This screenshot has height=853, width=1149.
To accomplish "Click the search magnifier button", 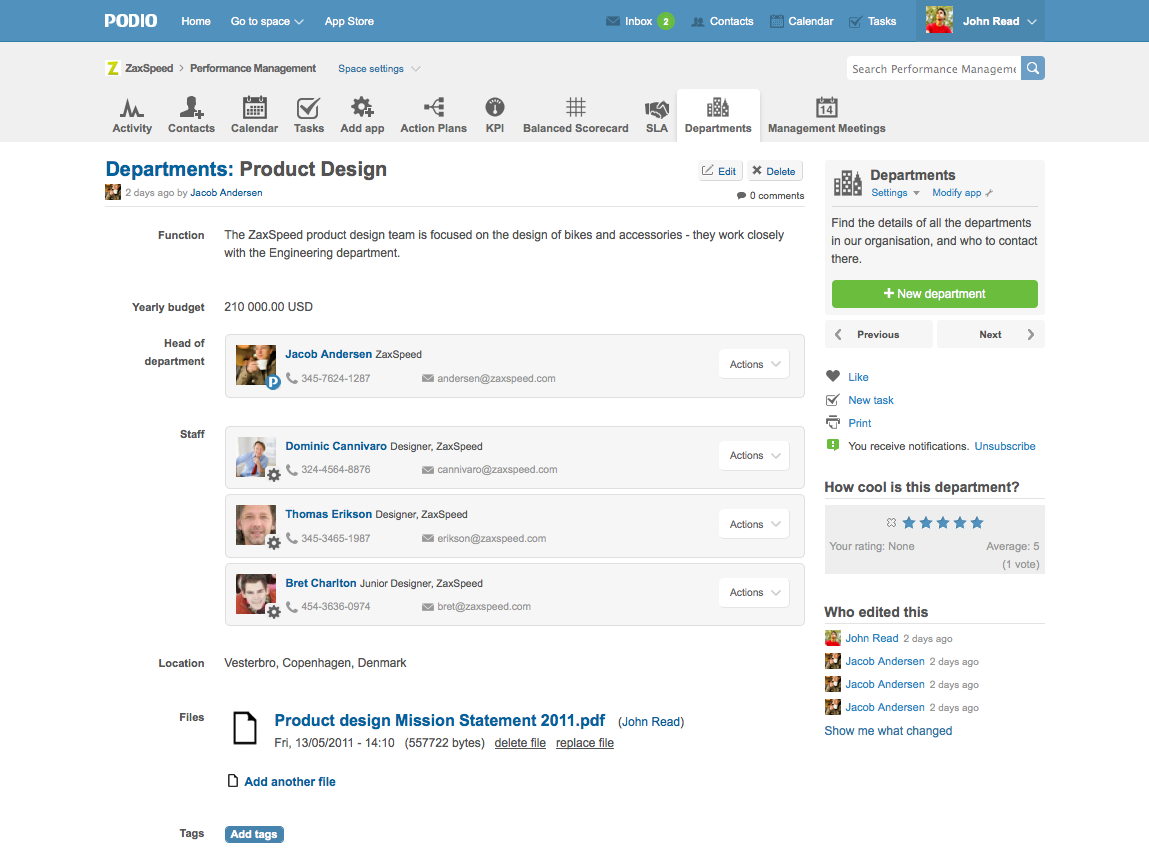I will click(1033, 69).
